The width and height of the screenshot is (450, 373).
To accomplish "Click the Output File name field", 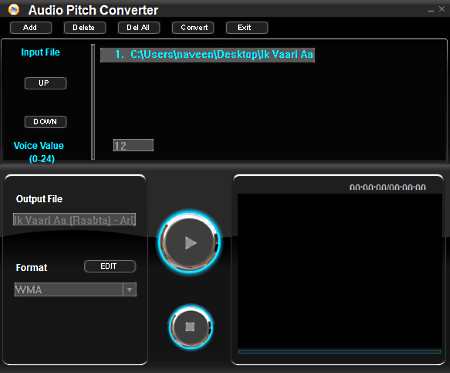I will click(x=75, y=220).
